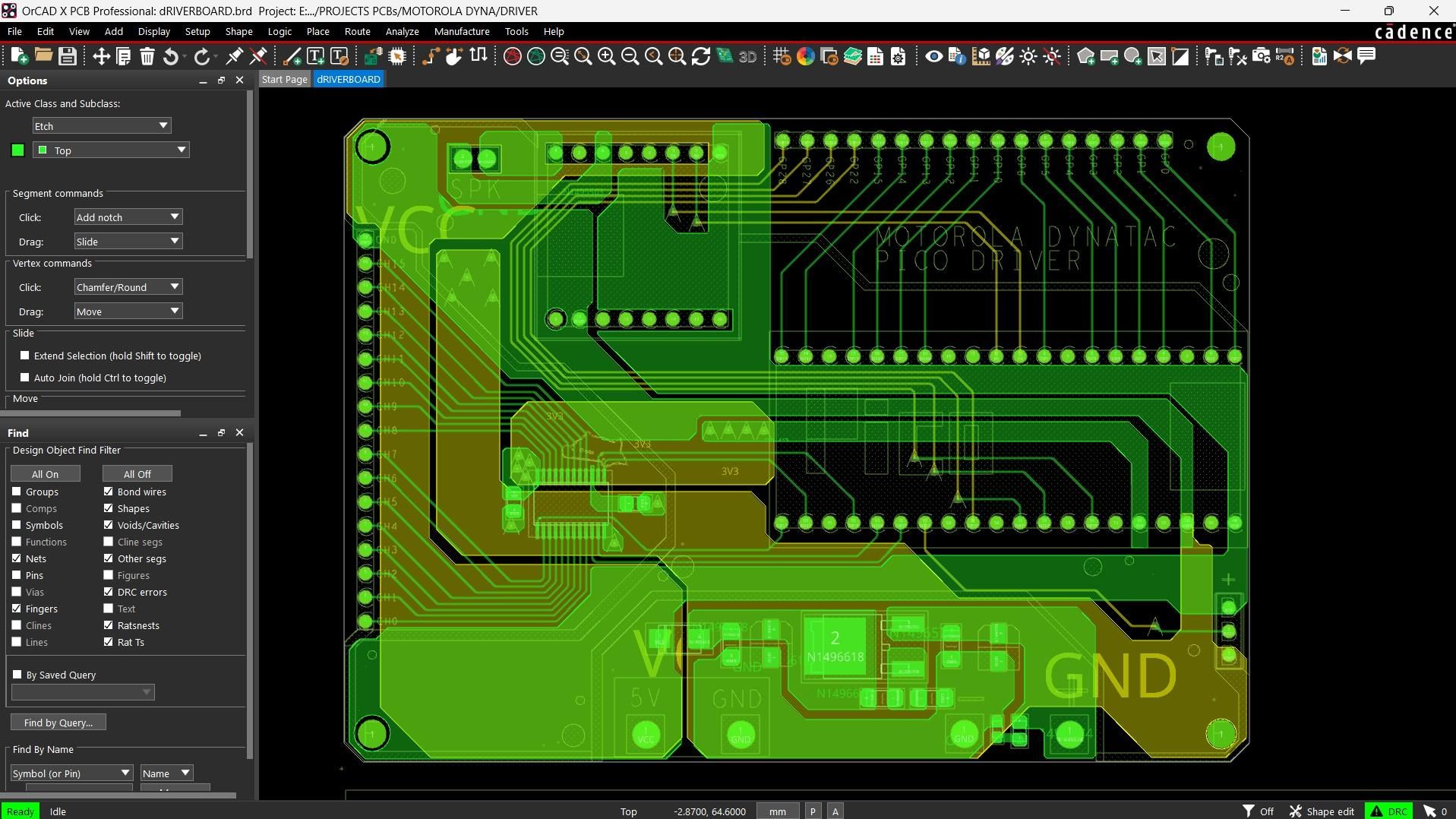Open the Manufacture menu
Viewport: 1456px width, 819px height.
tap(462, 31)
